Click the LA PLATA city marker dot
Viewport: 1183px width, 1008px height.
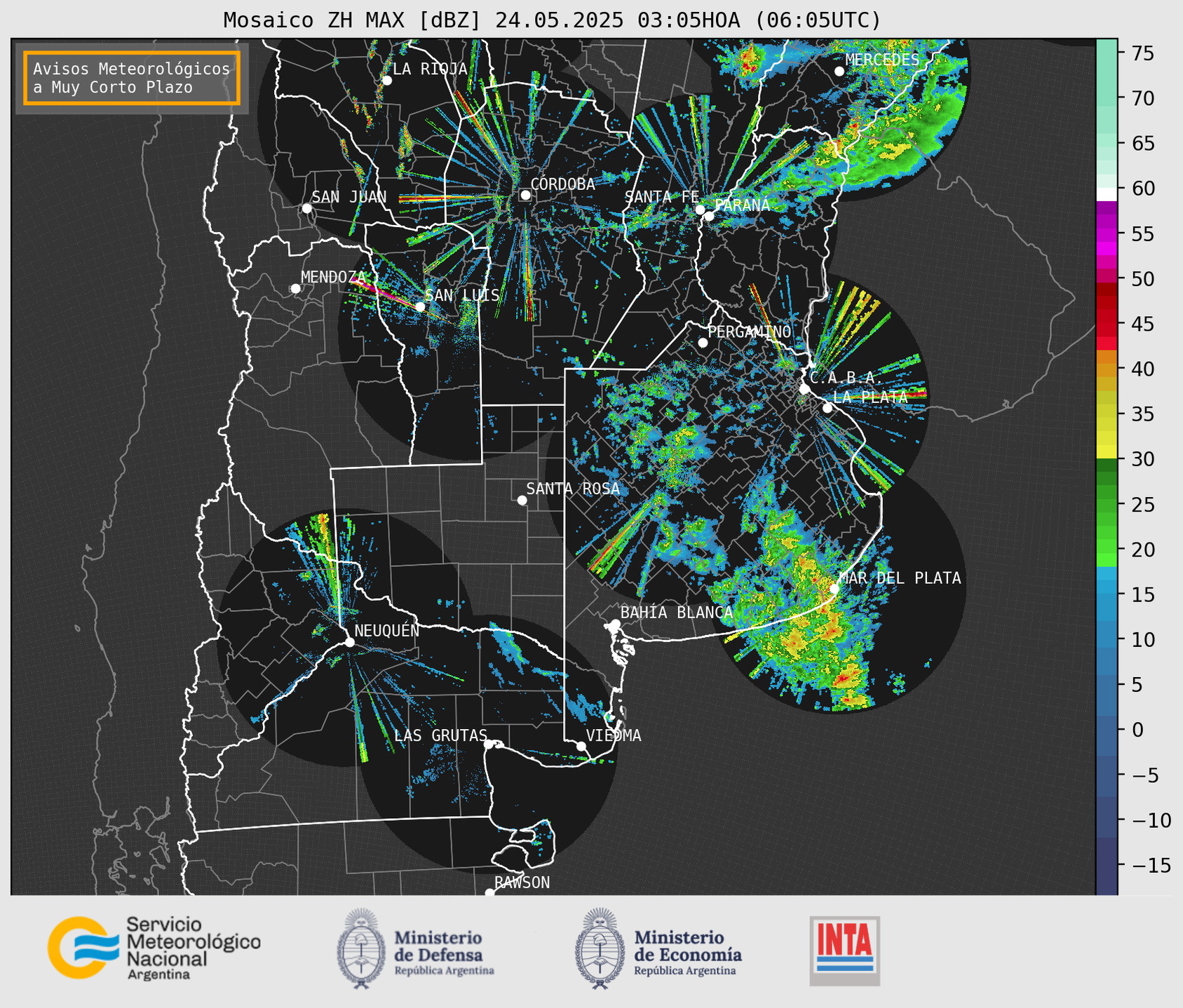click(827, 408)
